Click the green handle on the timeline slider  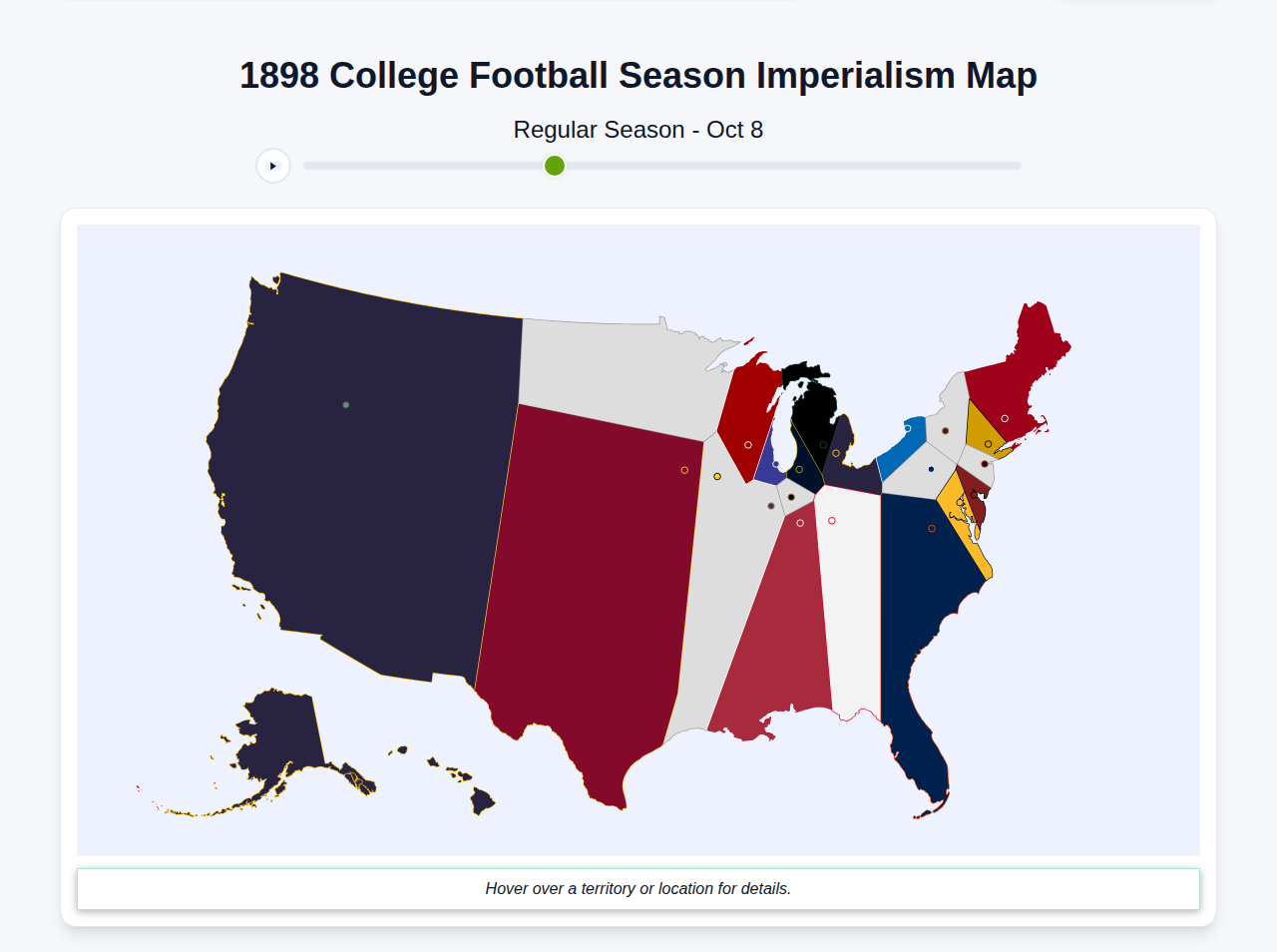click(x=553, y=166)
